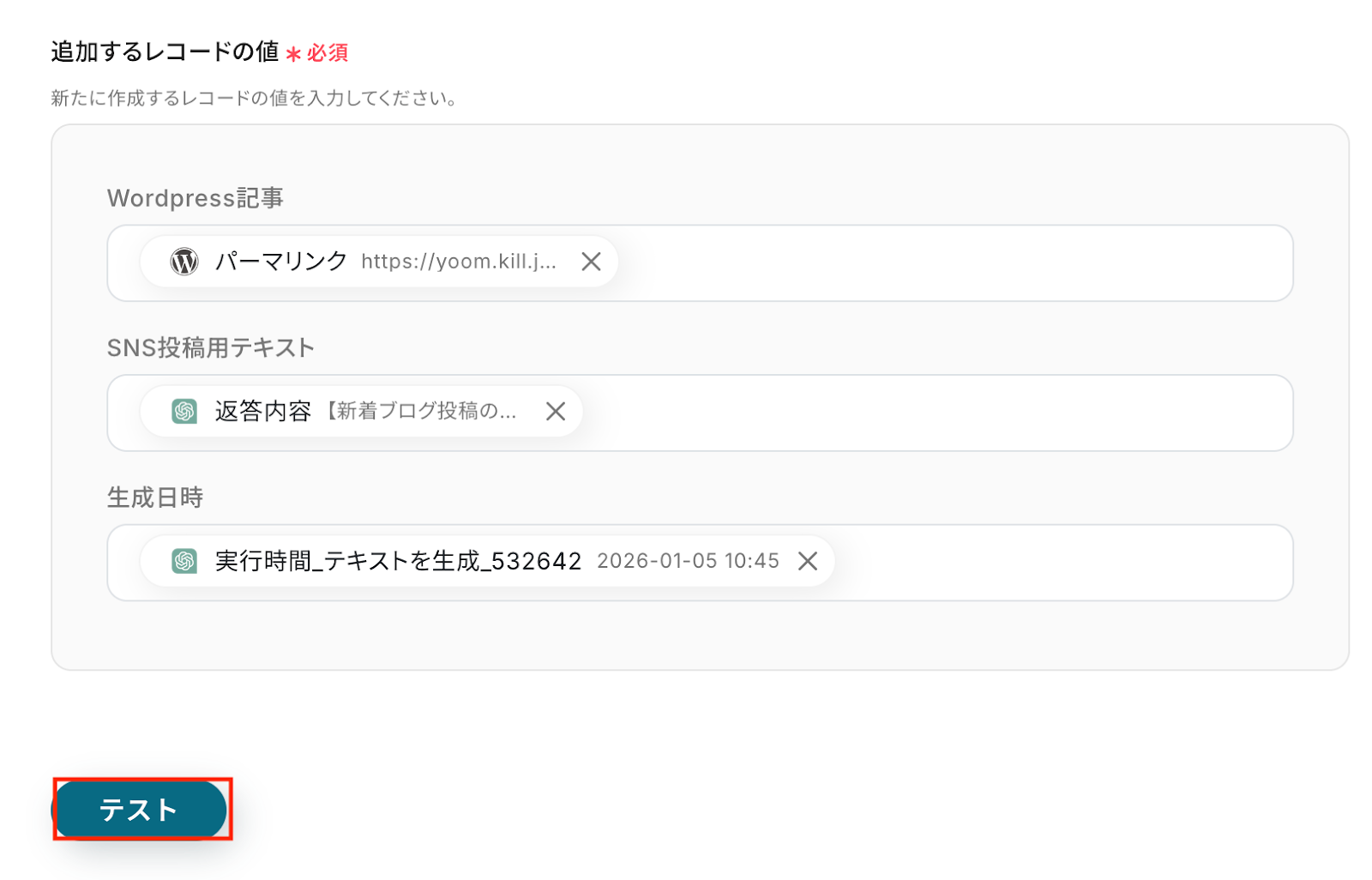Screen dimensions: 1372x880
Task: Click the ChatGPT icon in the 返答内容 chip
Action: [184, 412]
